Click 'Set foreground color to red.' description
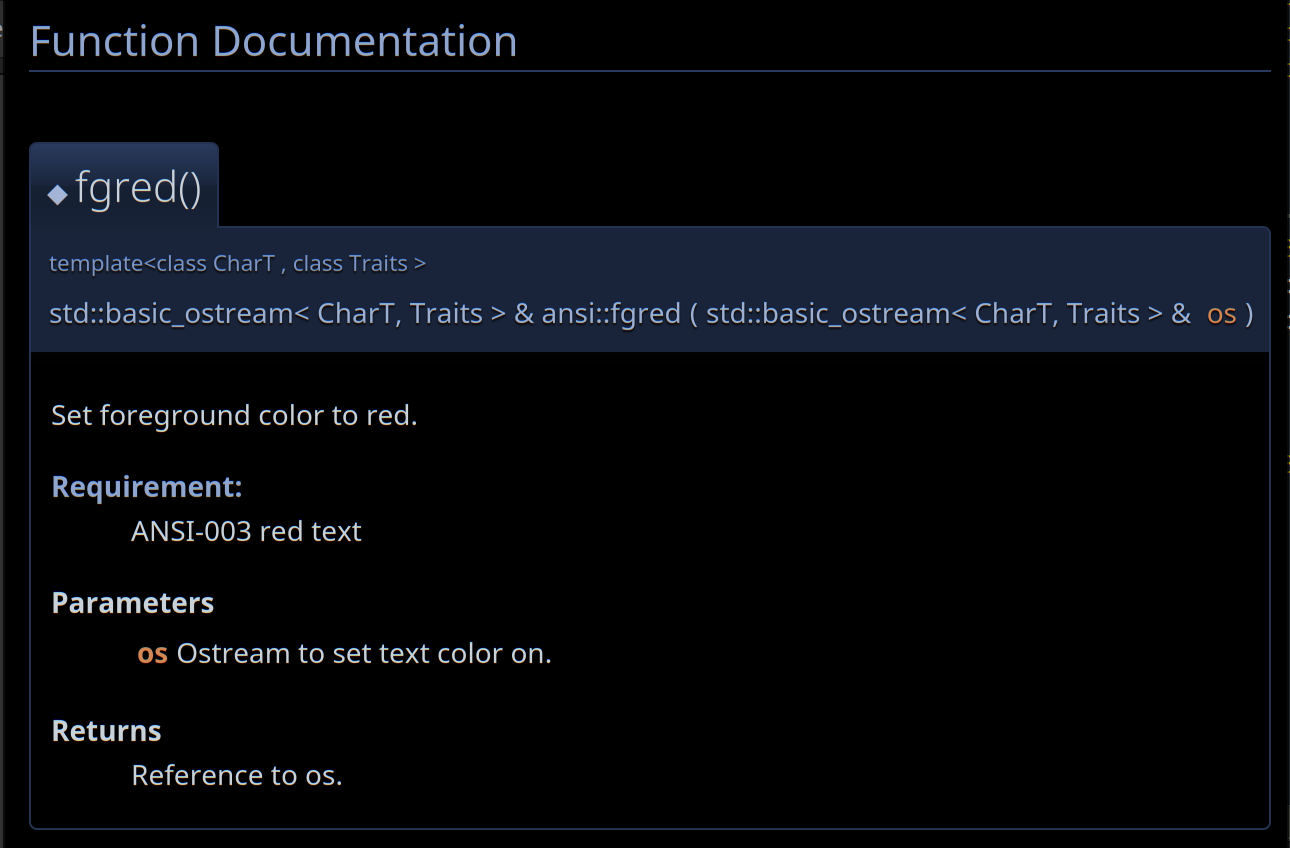Viewport: 1290px width, 848px height. [234, 415]
